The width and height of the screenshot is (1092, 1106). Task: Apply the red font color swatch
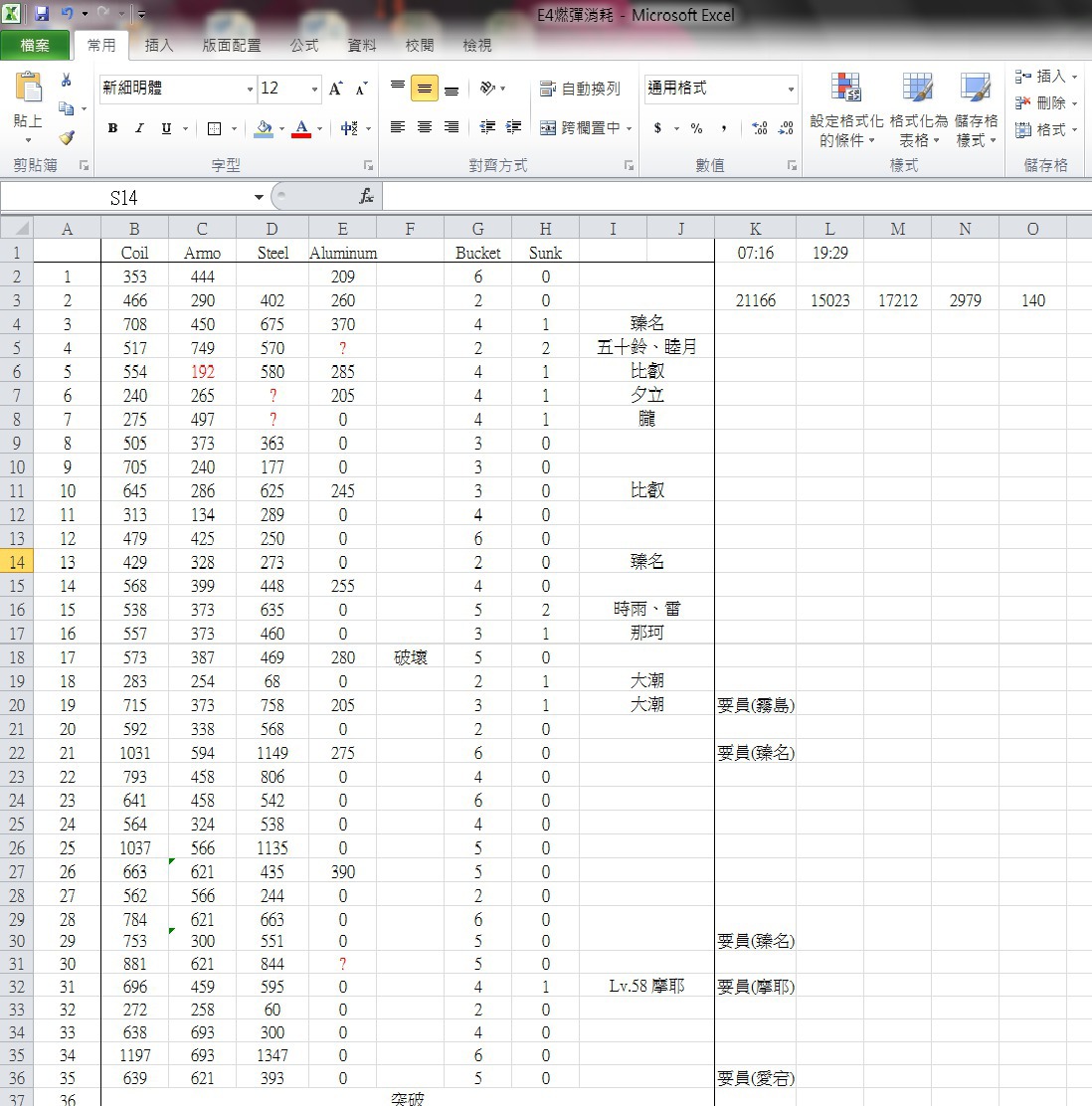click(x=300, y=128)
